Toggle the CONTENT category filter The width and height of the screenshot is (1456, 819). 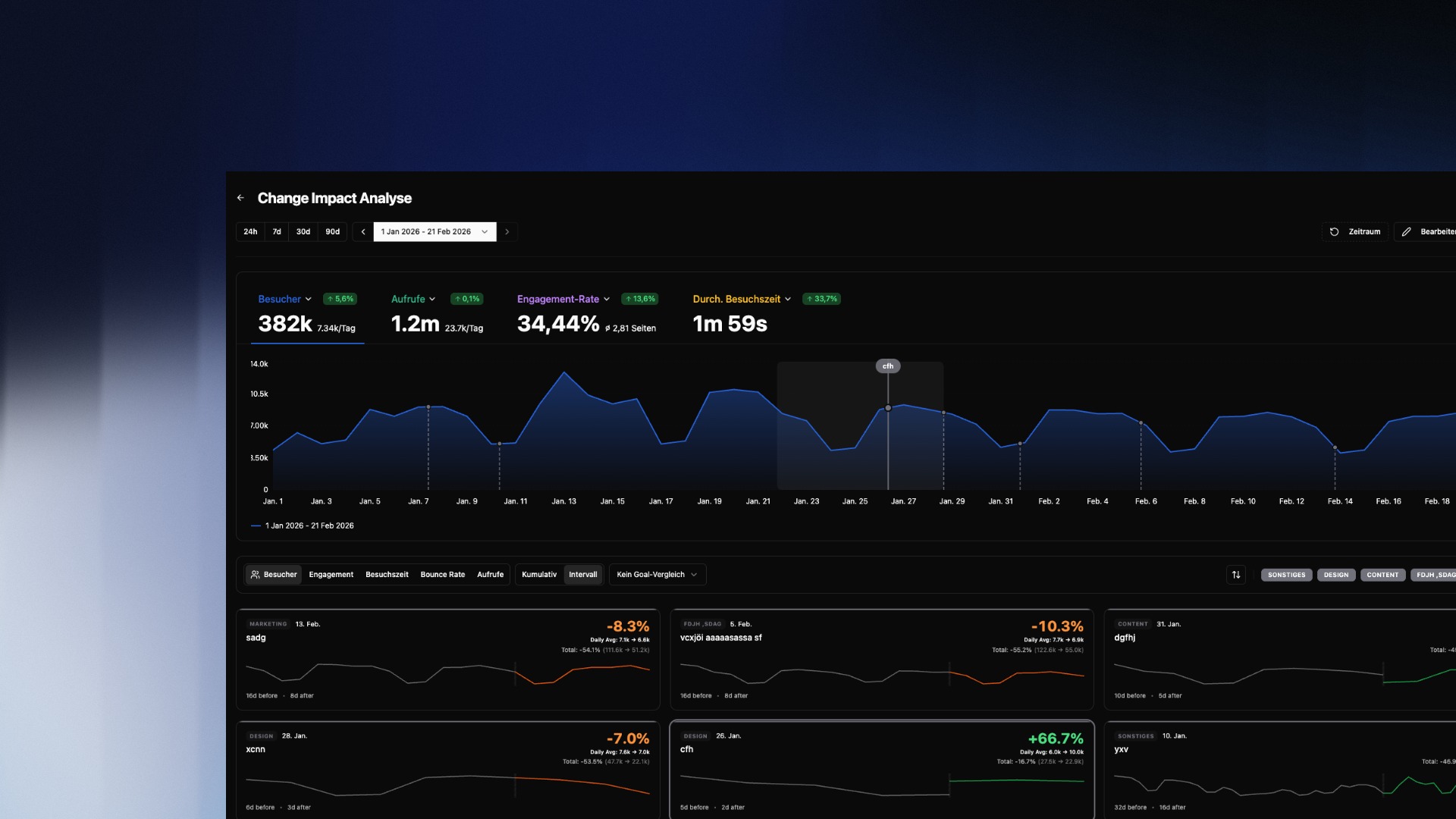coord(1382,575)
